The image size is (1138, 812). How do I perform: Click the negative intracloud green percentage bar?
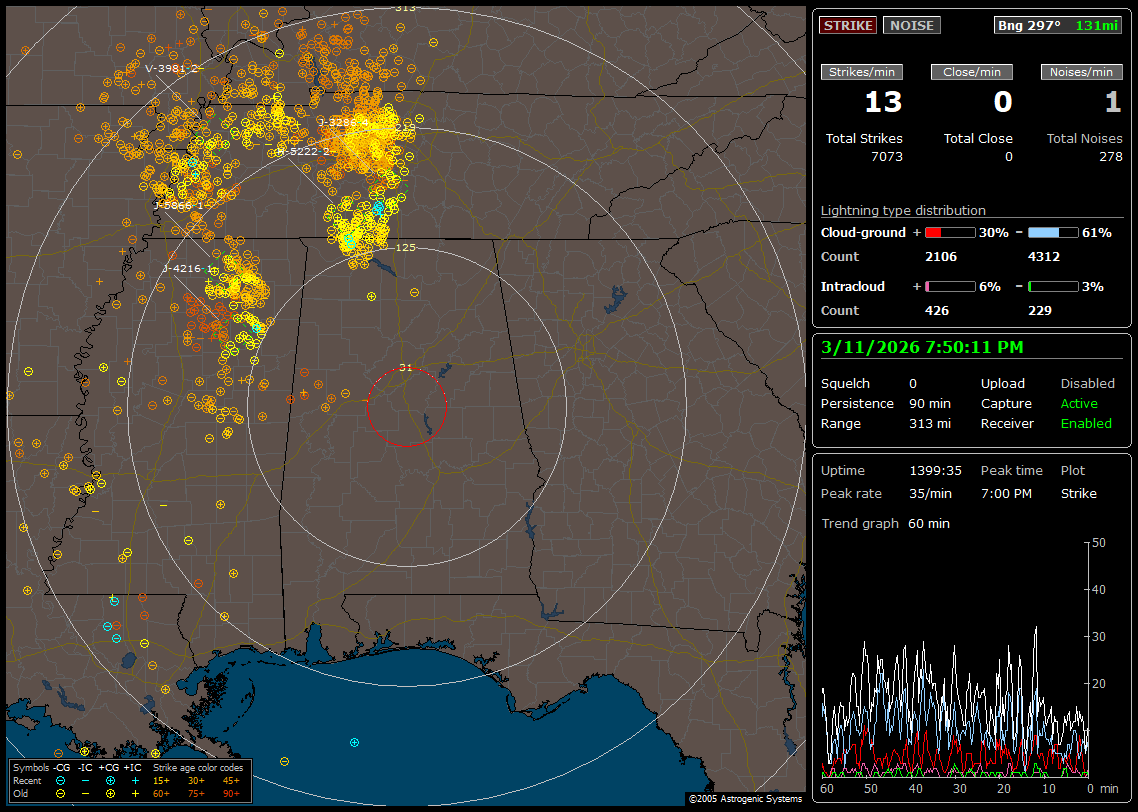click(1053, 286)
